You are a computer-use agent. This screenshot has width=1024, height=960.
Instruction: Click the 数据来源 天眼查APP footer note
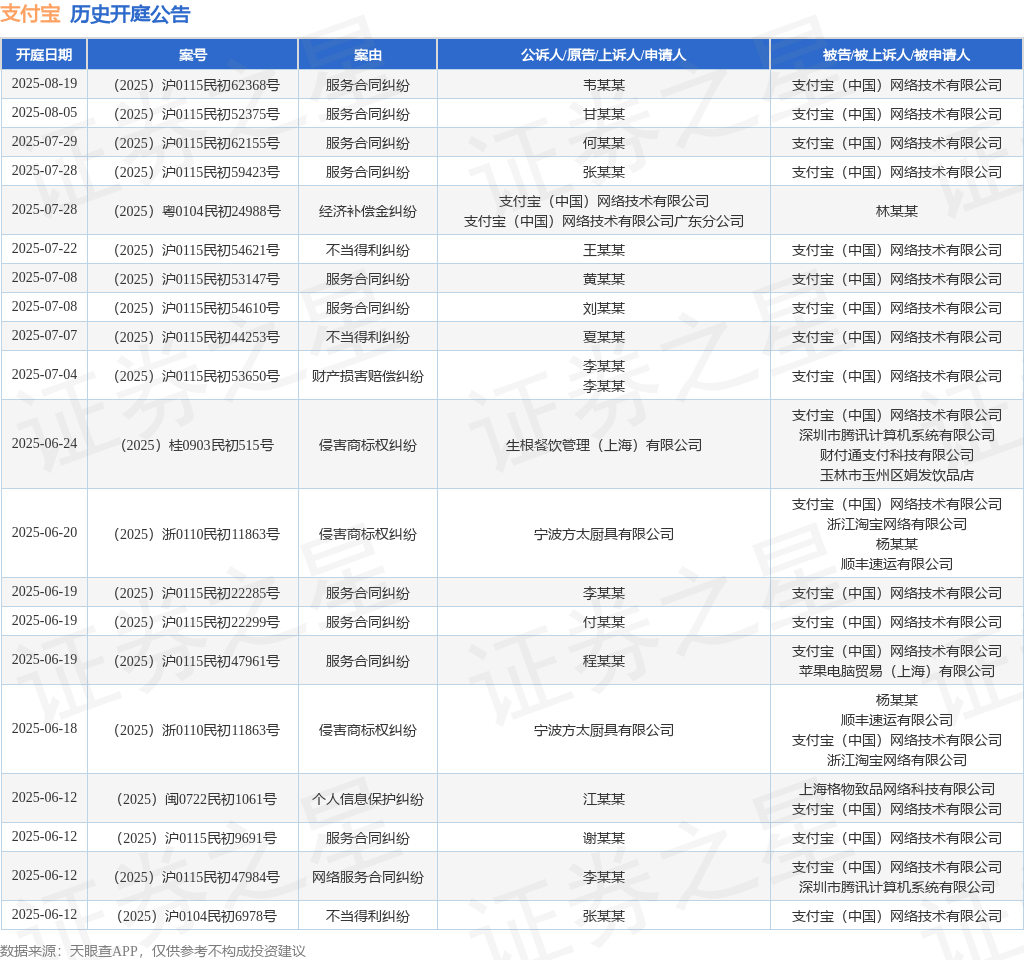153,951
